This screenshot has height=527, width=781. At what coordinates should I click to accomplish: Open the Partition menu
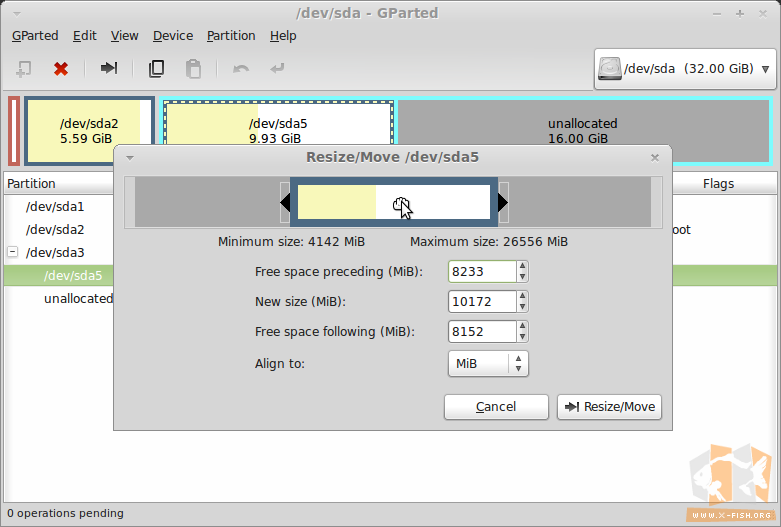tap(231, 36)
